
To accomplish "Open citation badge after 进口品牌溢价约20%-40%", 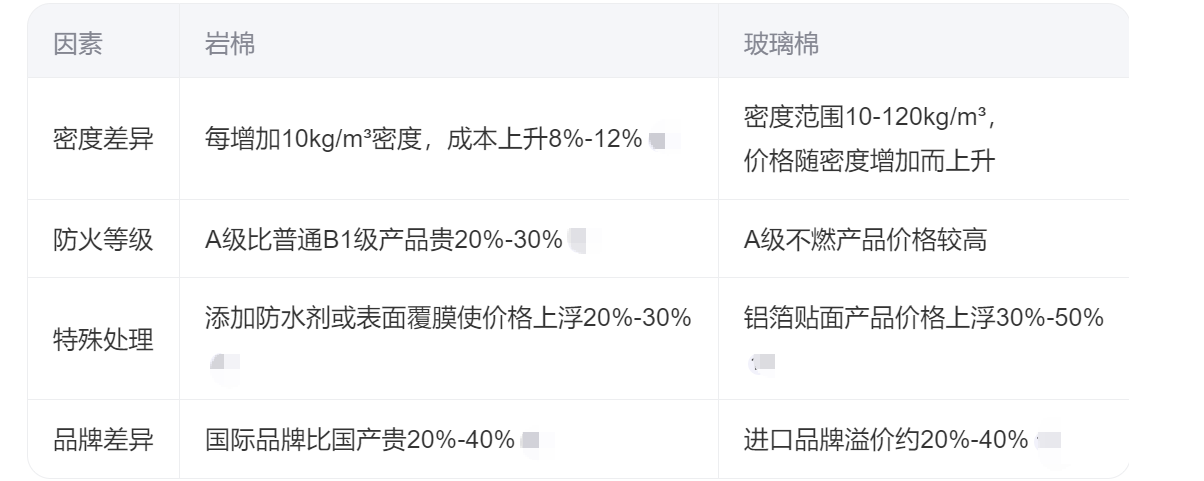I will [x=1048, y=440].
